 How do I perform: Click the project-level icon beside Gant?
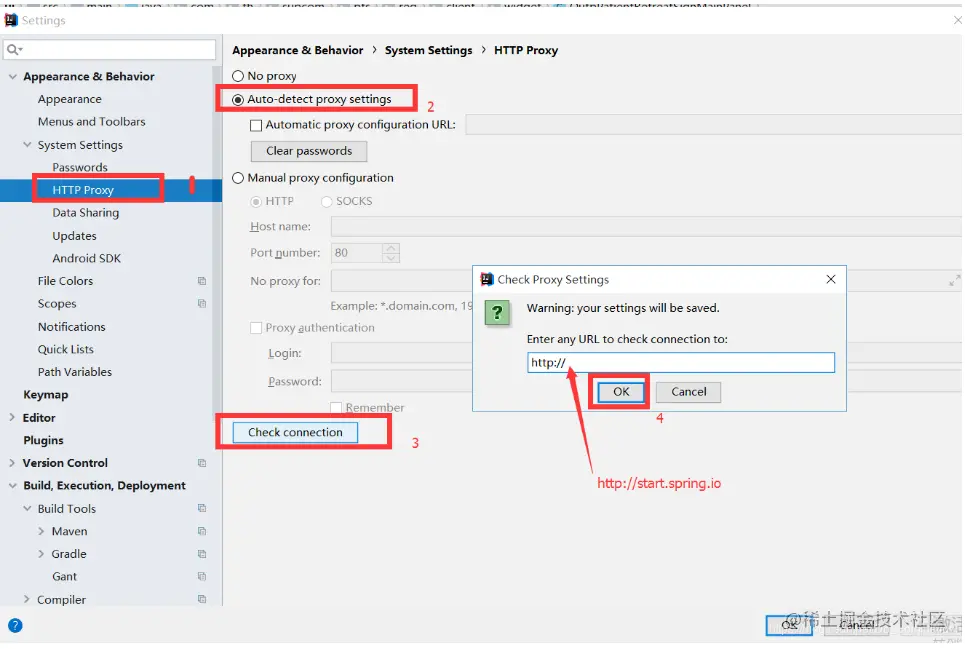tap(202, 576)
